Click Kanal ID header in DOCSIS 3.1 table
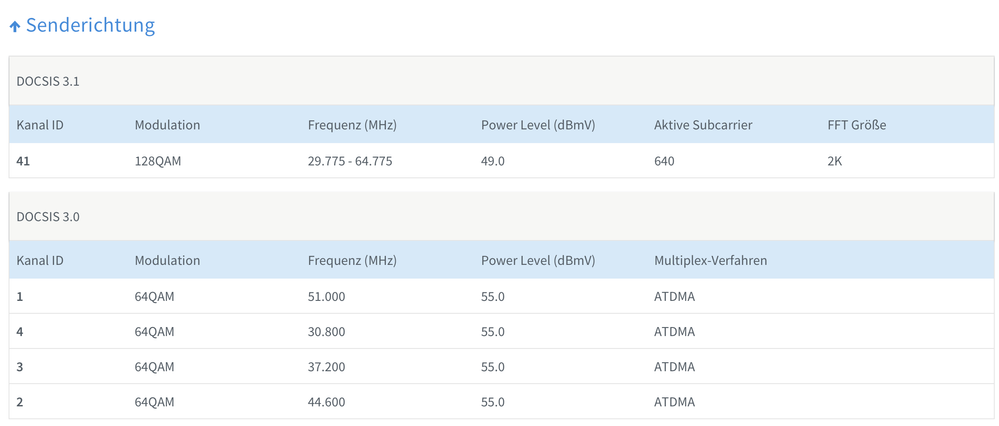999x426 pixels. pyautogui.click(x=40, y=125)
